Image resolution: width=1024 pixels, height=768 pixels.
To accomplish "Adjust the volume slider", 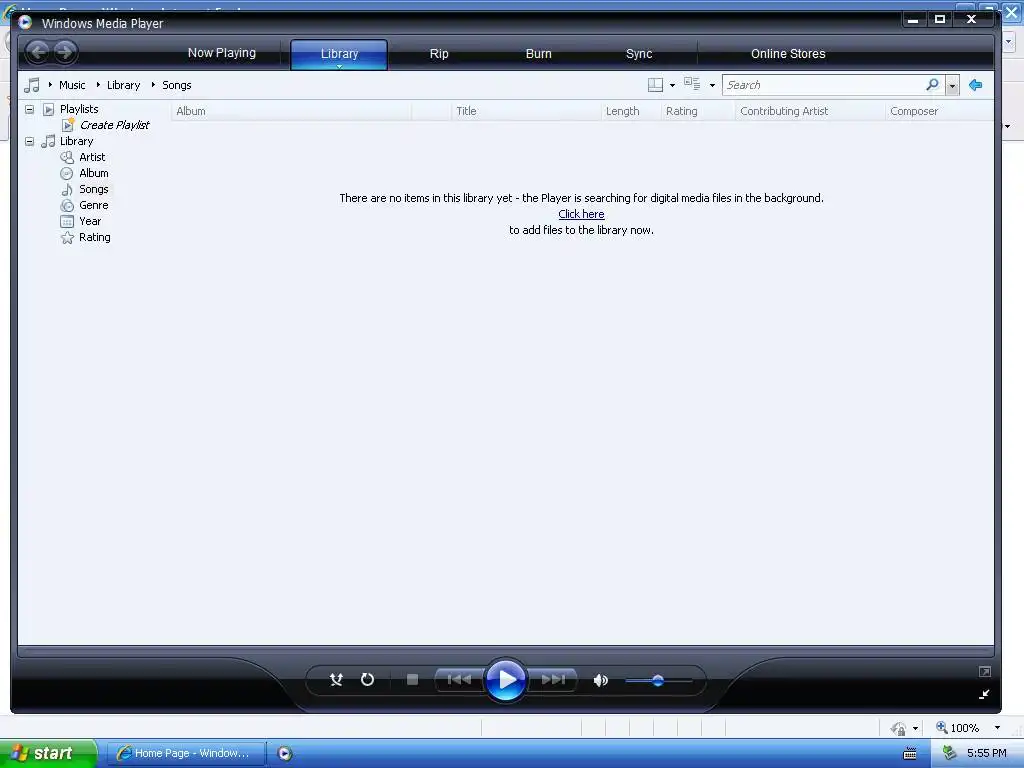I will (658, 680).
